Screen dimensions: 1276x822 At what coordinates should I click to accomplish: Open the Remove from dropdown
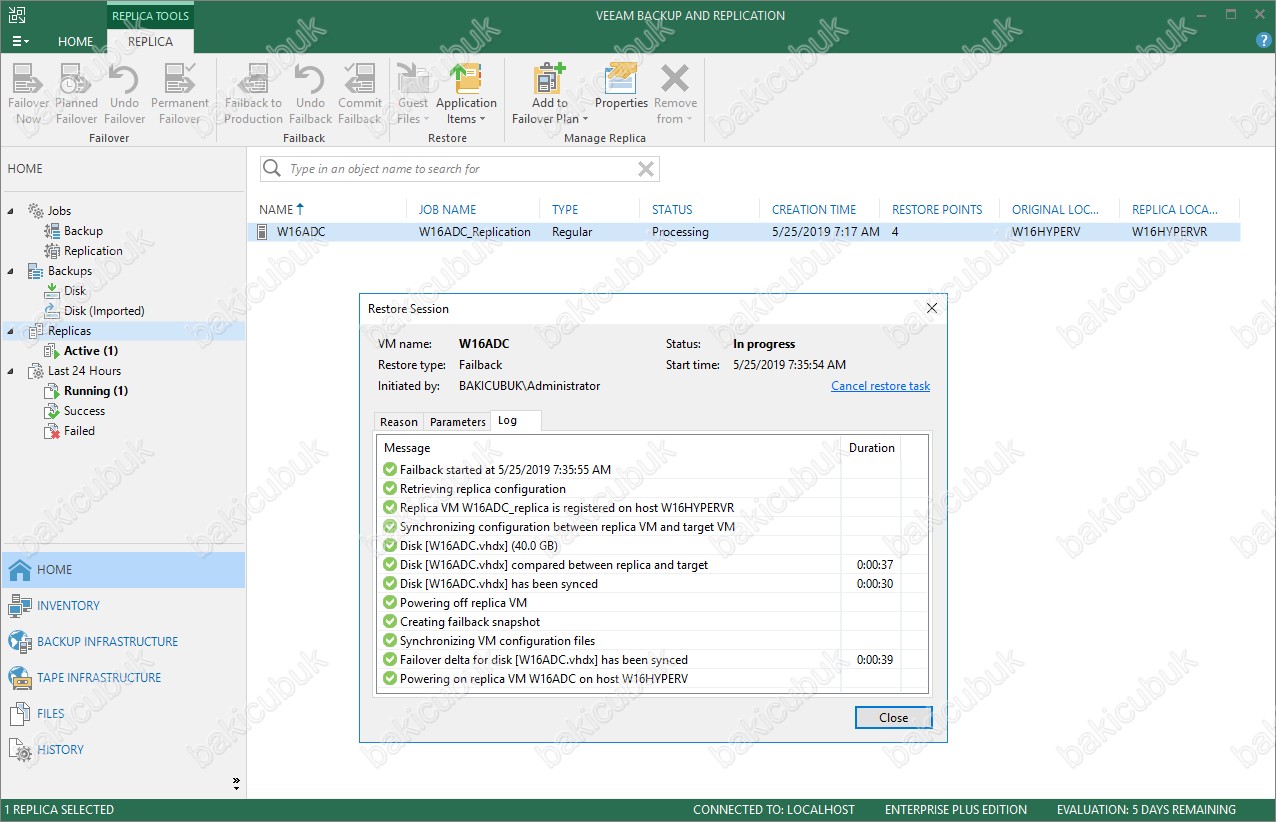676,94
